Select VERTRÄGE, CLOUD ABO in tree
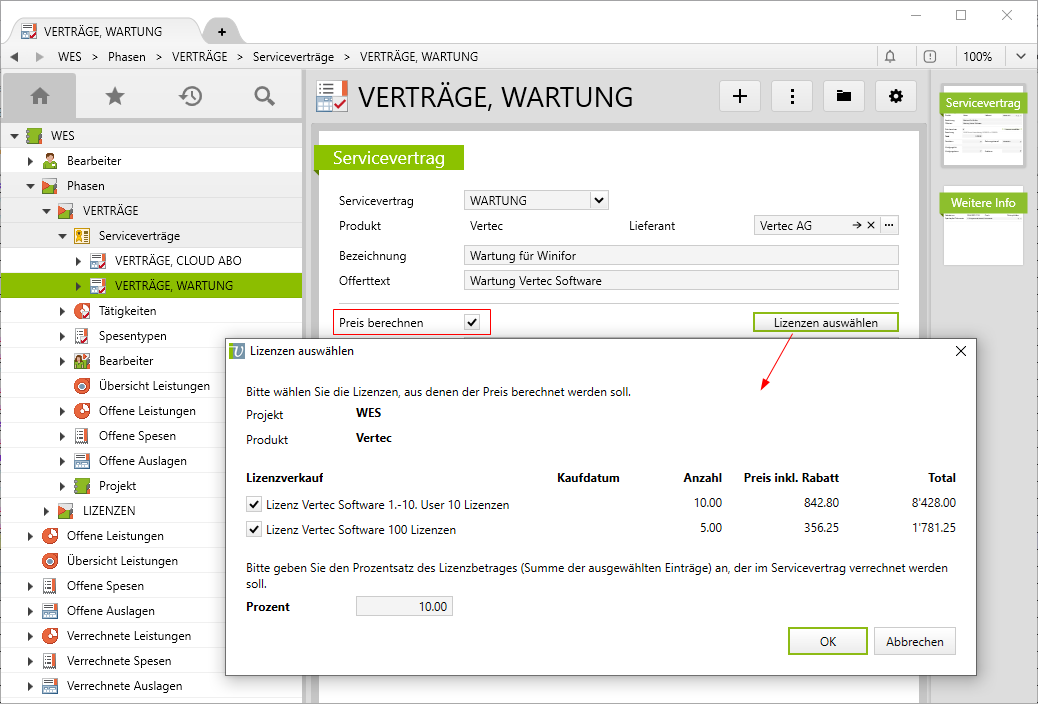This screenshot has height=704, width=1038. pyautogui.click(x=178, y=261)
